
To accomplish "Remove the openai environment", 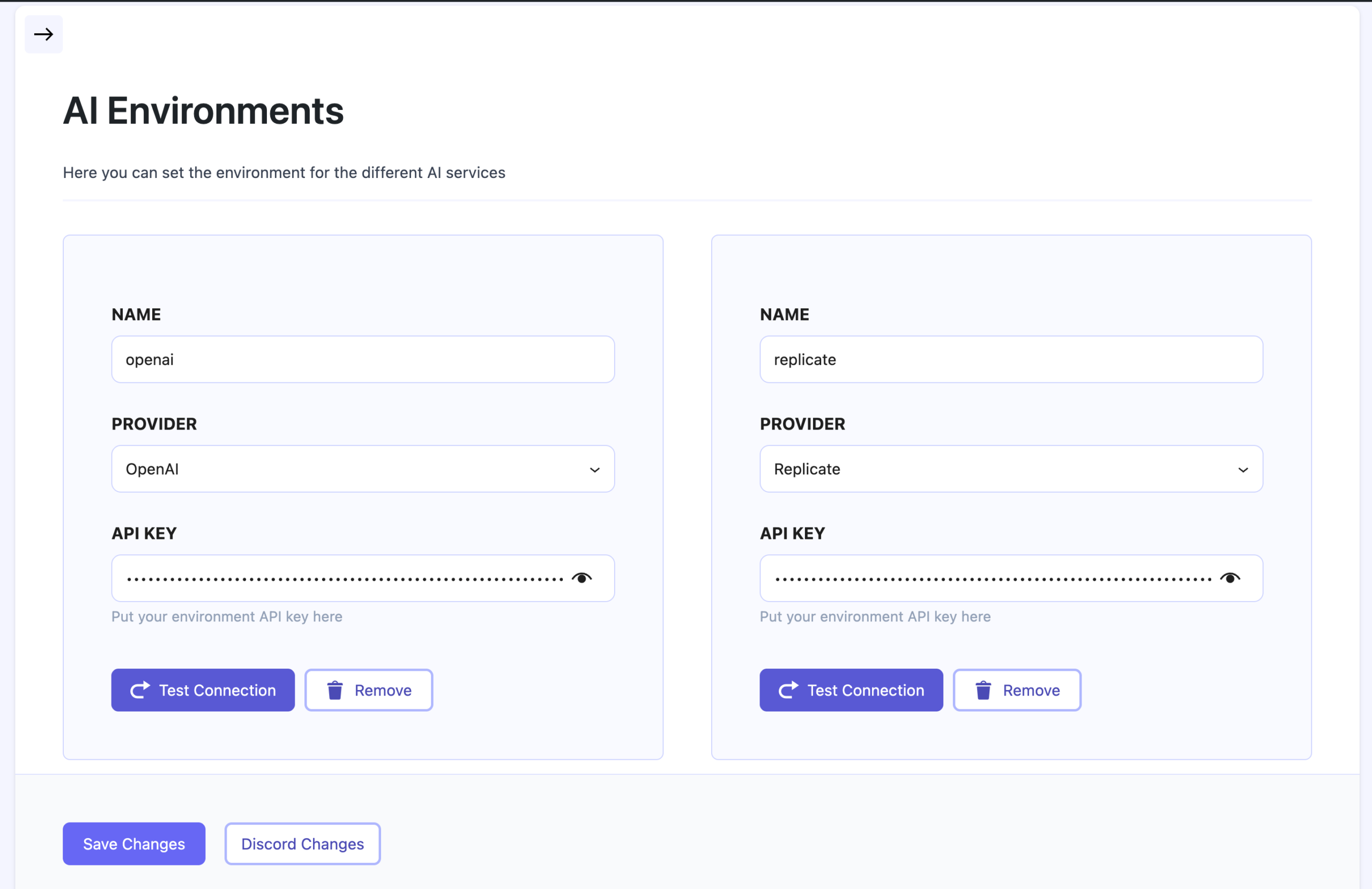I will [x=369, y=690].
